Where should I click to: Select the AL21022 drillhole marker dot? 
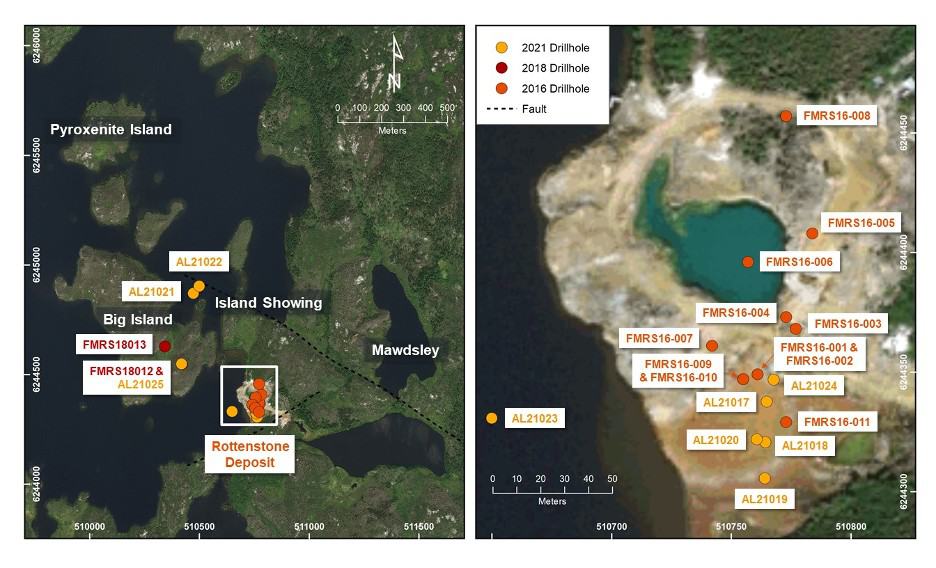tap(199, 286)
